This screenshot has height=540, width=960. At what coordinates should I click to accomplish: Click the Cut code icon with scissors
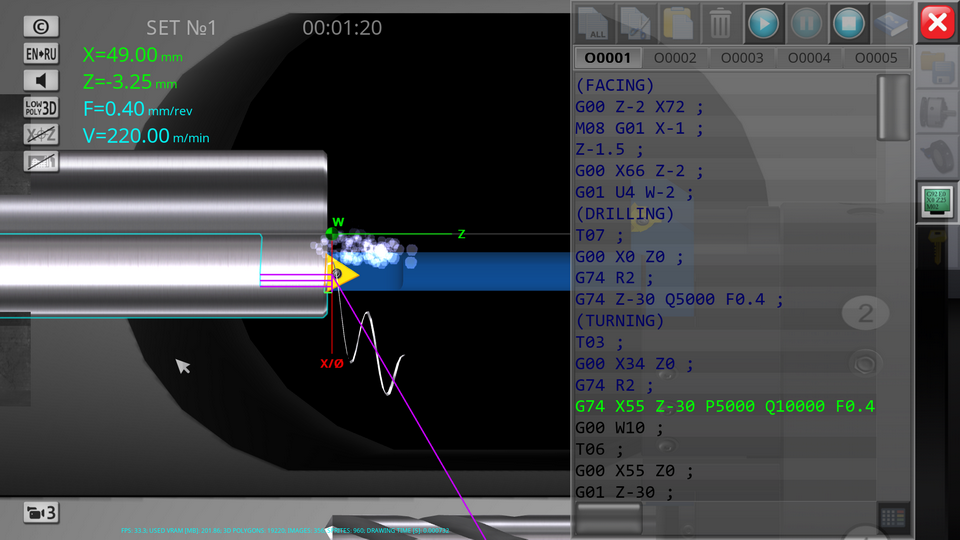point(635,22)
